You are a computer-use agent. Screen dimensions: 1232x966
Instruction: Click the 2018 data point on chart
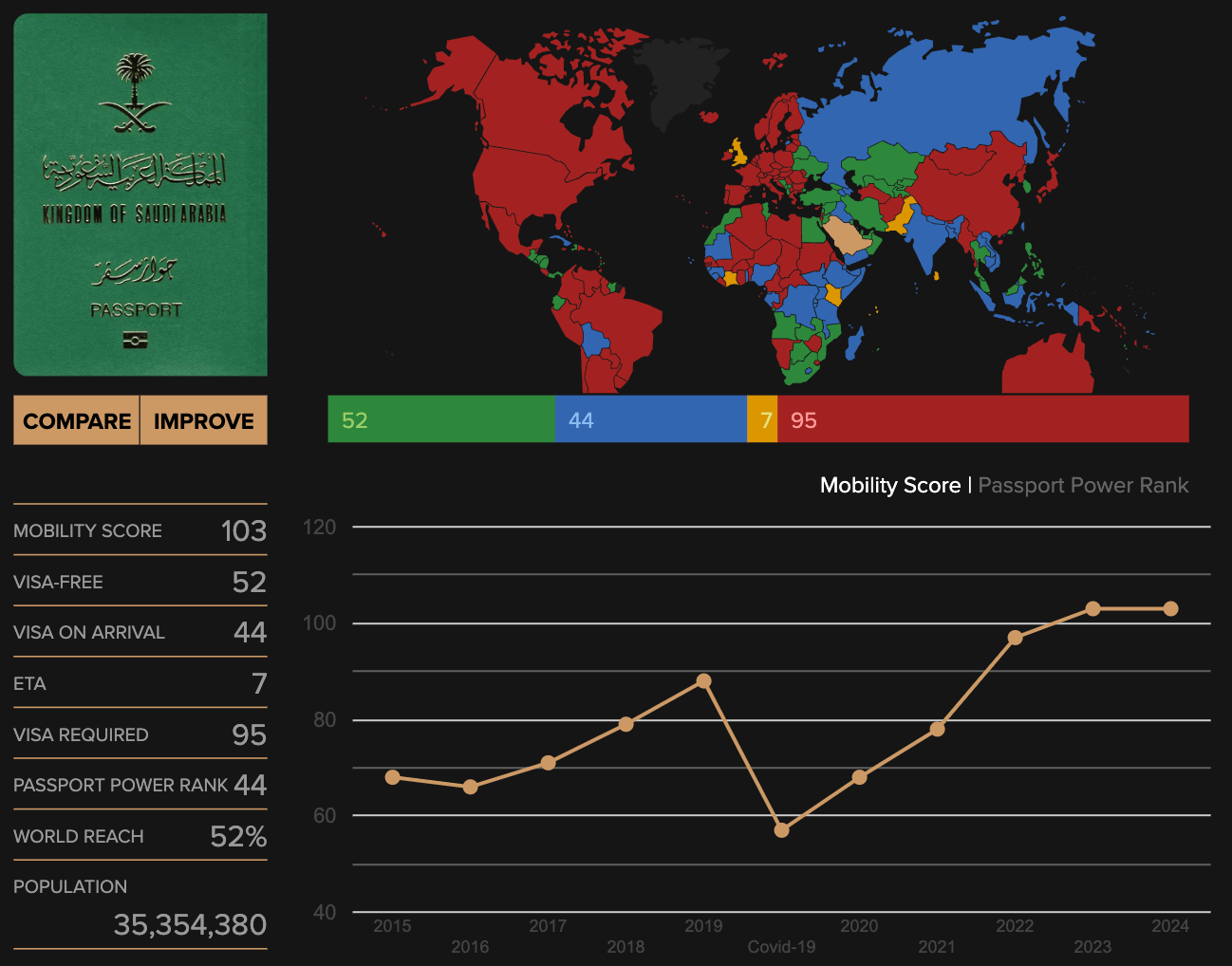[625, 724]
